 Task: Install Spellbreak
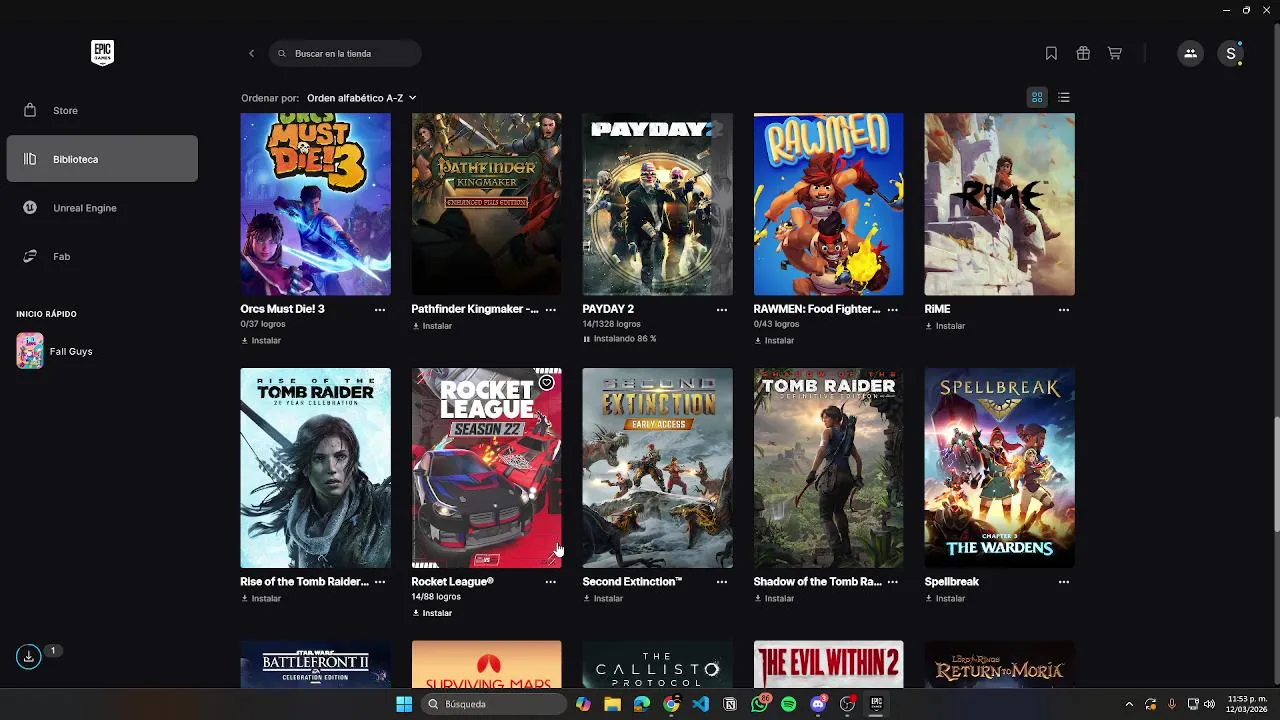pos(945,598)
